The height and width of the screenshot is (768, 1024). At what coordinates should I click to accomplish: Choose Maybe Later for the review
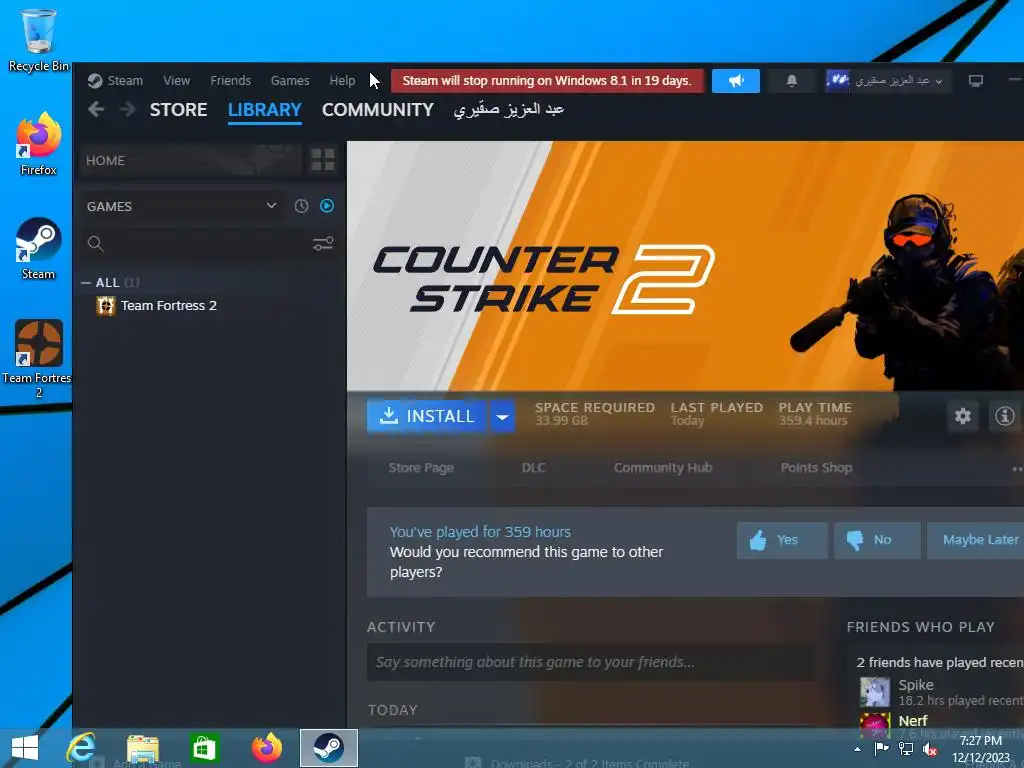(976, 540)
